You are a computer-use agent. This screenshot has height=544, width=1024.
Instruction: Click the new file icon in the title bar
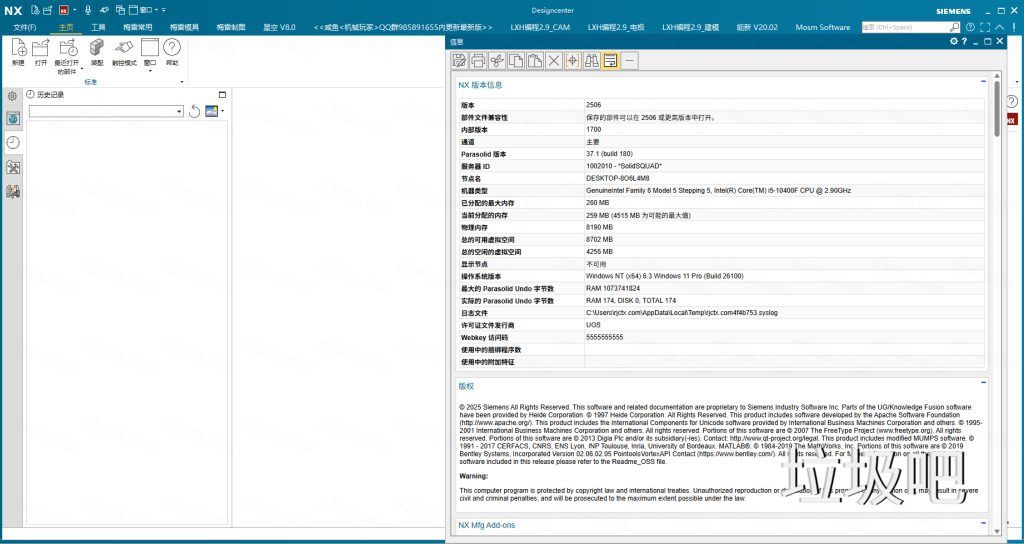click(35, 10)
